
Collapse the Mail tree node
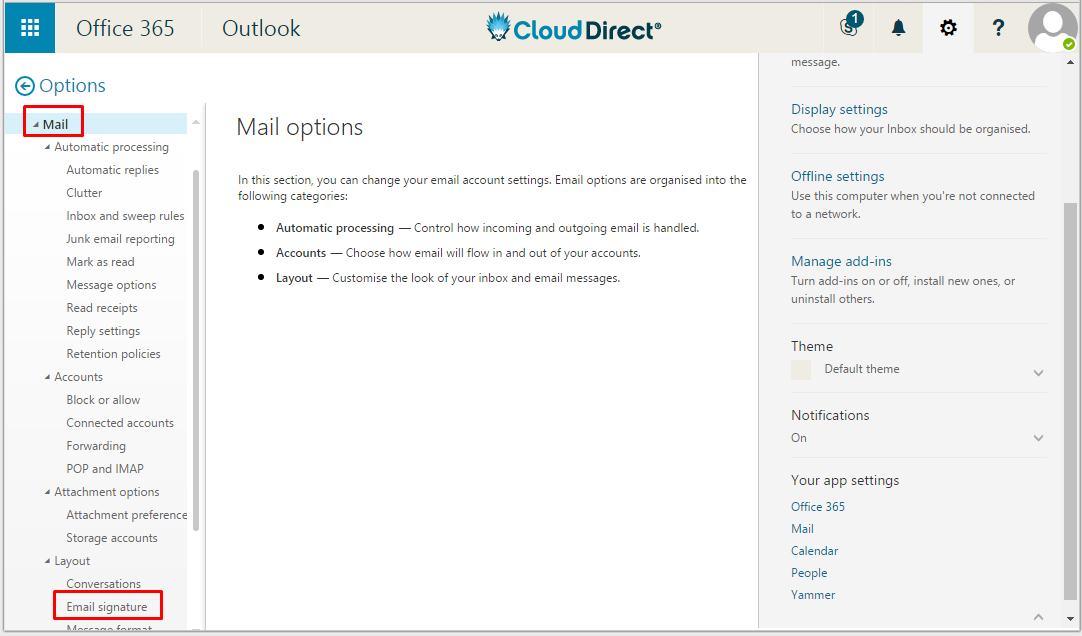[35, 125]
